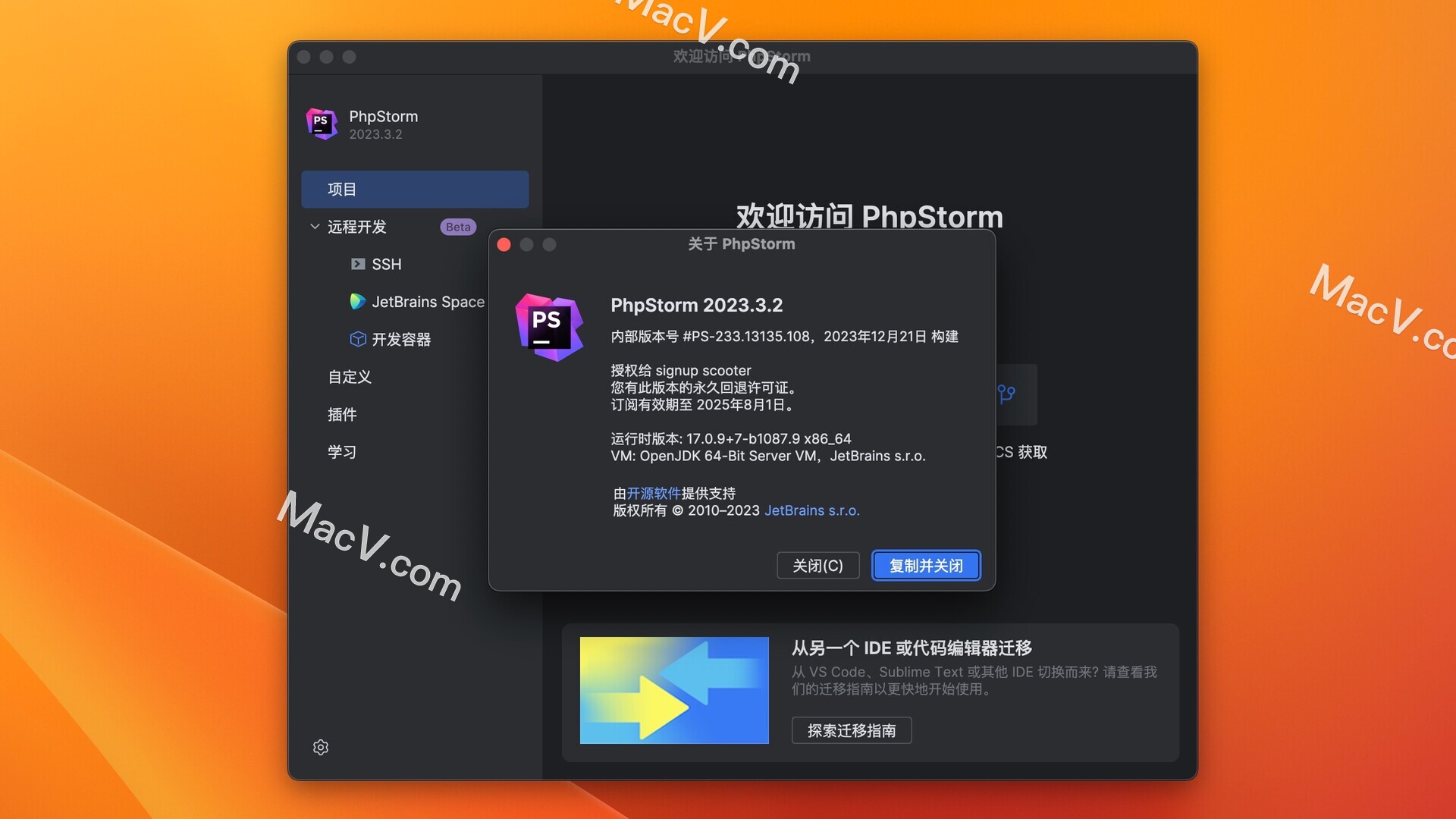Open settings via the gear icon

point(321,747)
